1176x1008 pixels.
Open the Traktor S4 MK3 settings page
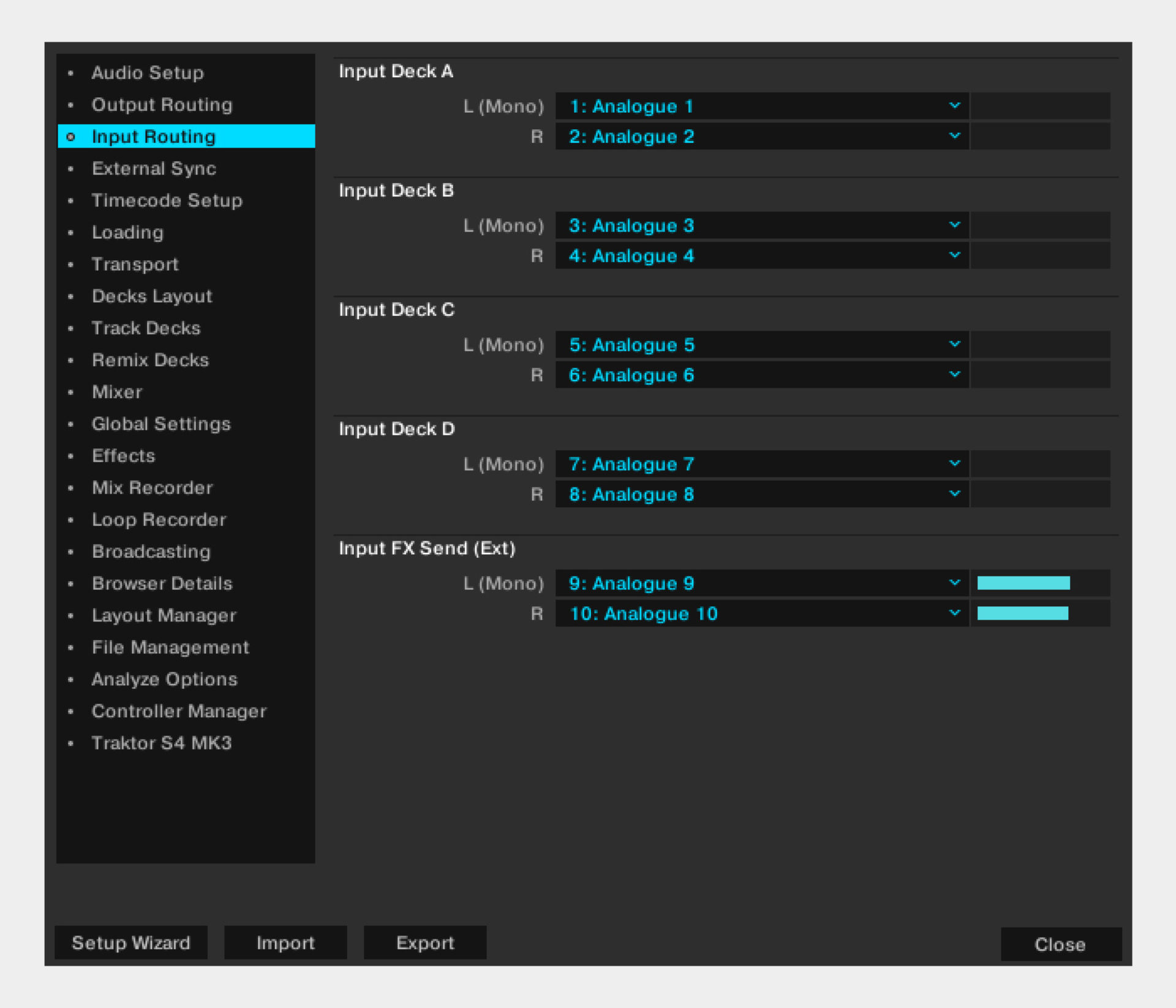(x=162, y=743)
